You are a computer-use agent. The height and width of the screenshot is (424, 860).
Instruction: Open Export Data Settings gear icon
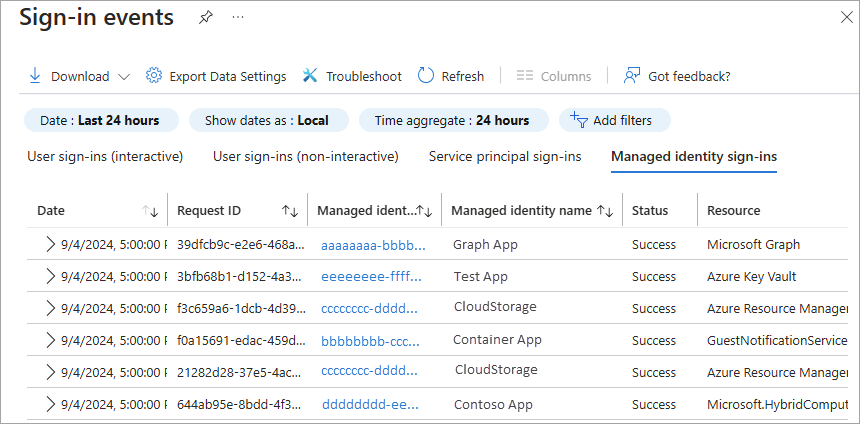coord(154,76)
